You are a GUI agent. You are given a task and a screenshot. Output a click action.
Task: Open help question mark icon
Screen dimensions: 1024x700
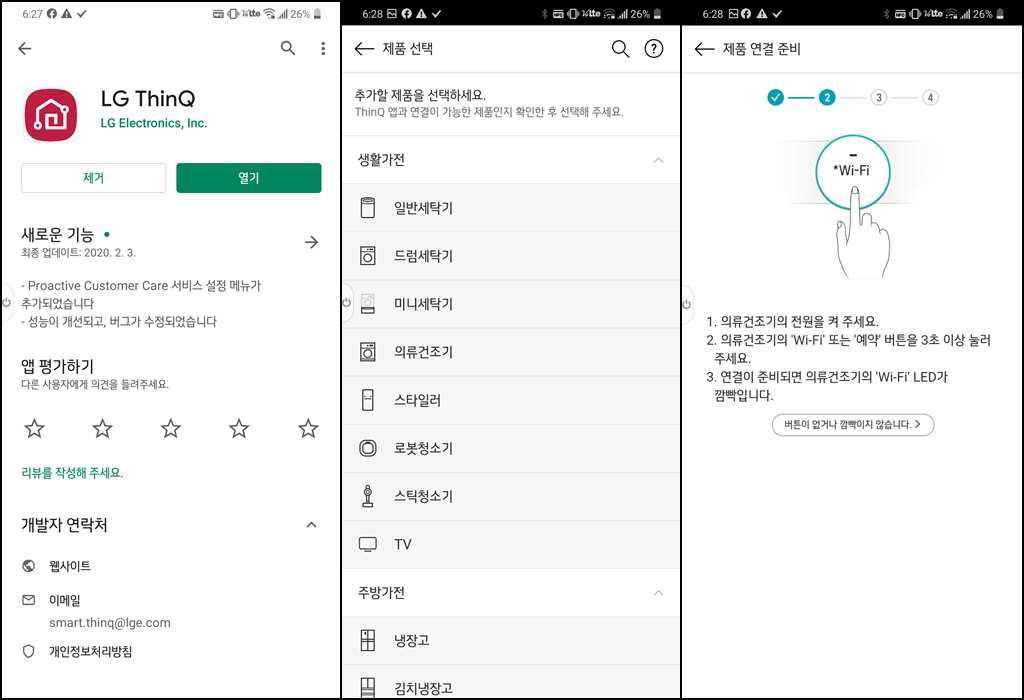654,48
